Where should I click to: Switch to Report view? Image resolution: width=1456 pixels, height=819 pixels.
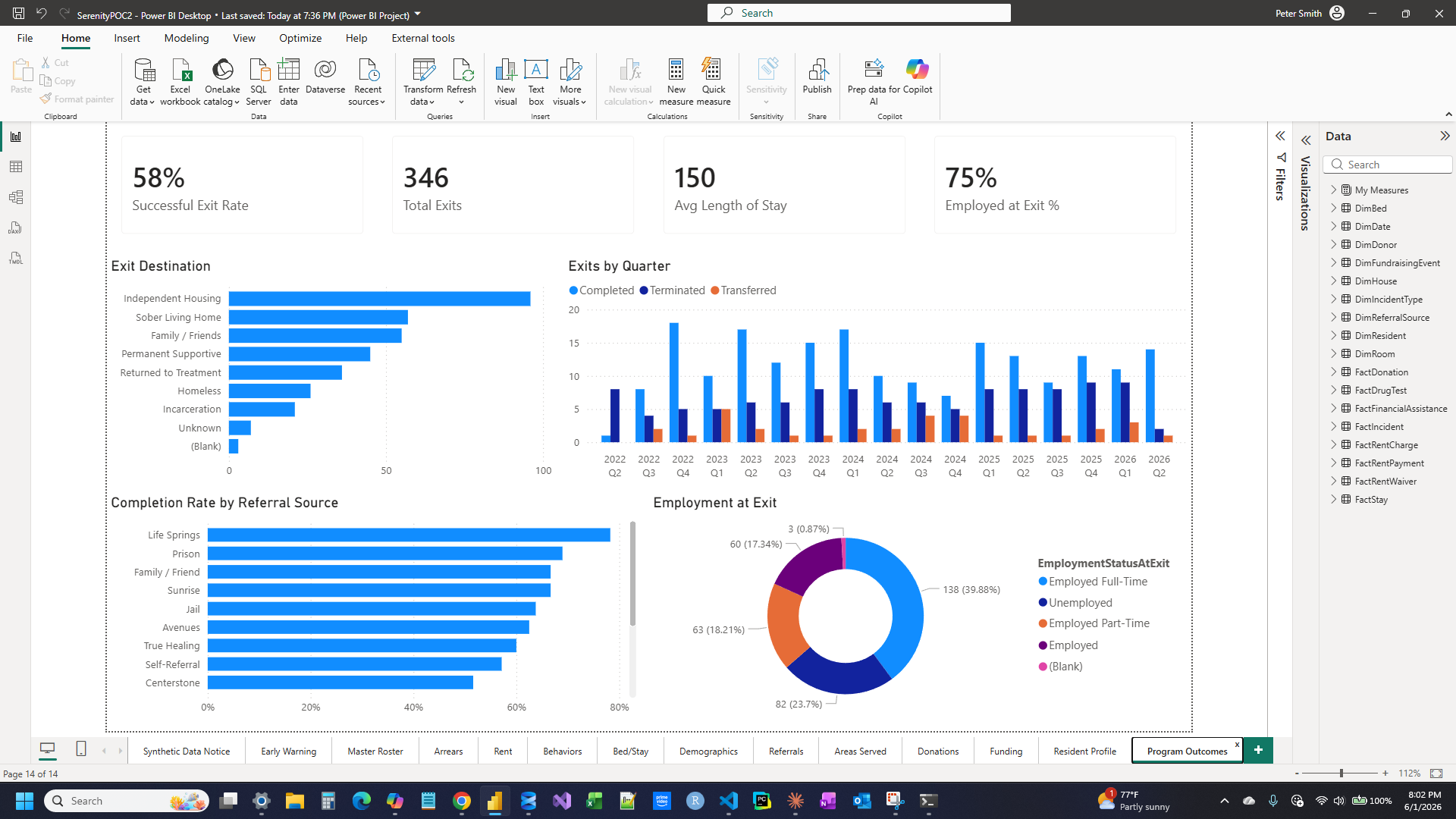click(x=16, y=136)
